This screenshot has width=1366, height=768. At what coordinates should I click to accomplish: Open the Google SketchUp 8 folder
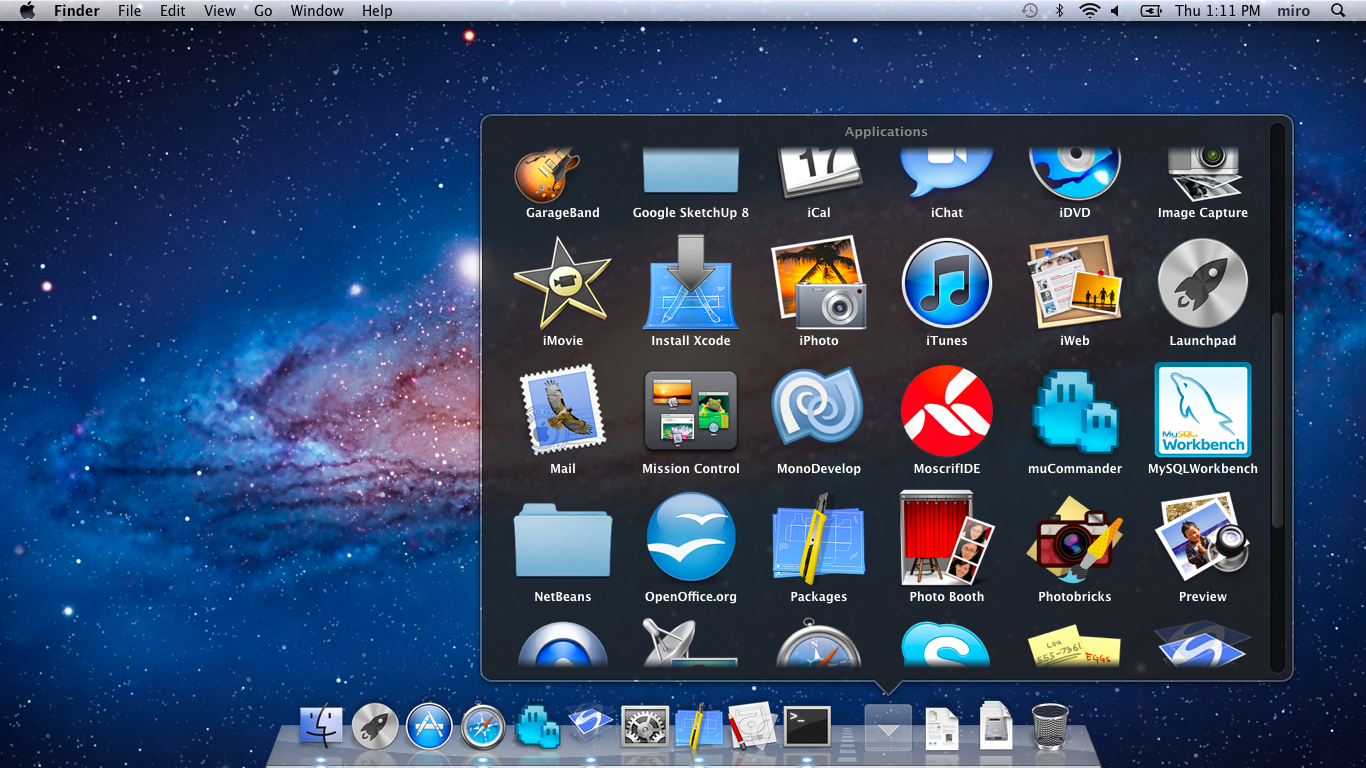pos(690,171)
